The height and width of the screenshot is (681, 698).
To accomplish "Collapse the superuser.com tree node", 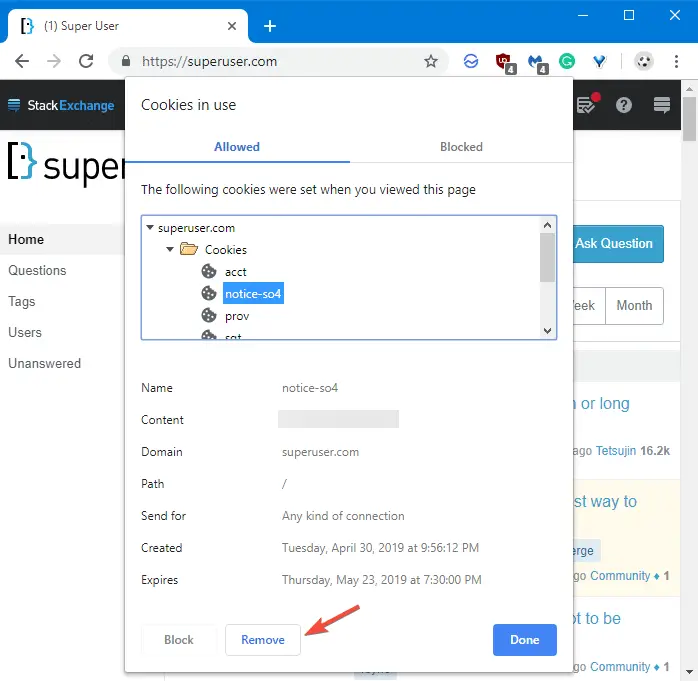I will pos(150,227).
